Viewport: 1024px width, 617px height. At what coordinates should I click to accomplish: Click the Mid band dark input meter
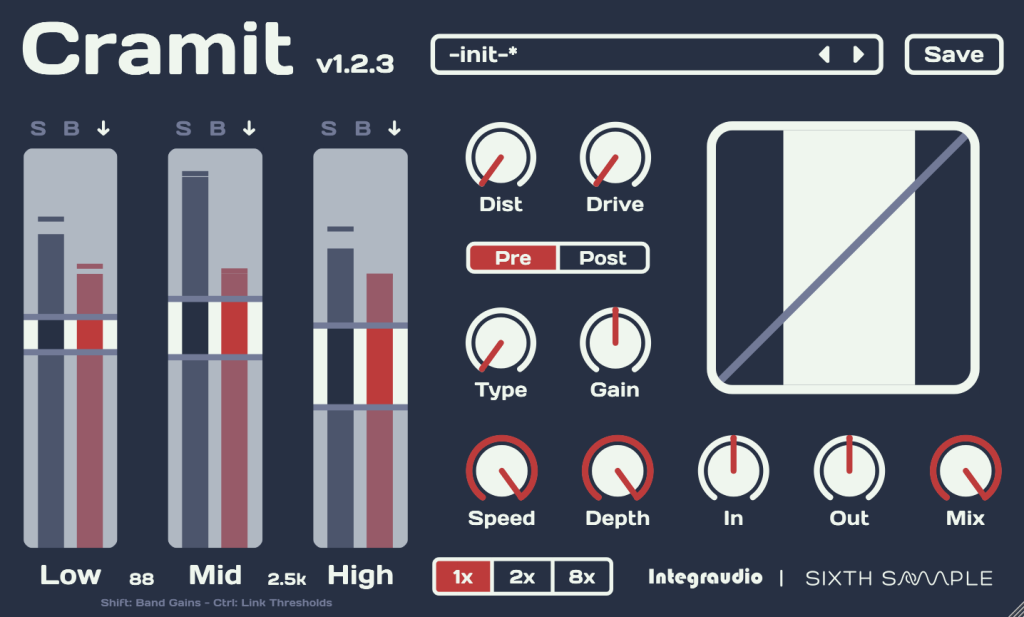(195, 362)
